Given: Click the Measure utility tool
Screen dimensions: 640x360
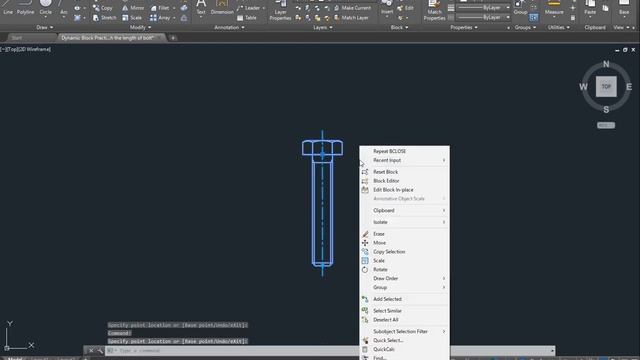Looking at the screenshot, I should click(x=554, y=8).
